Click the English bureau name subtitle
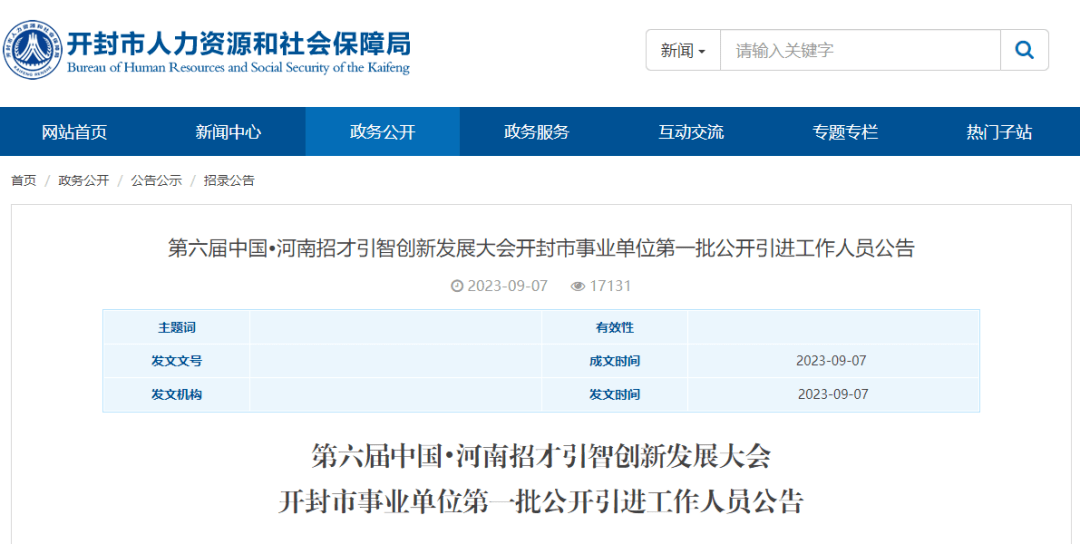This screenshot has width=1080, height=544. (x=238, y=67)
